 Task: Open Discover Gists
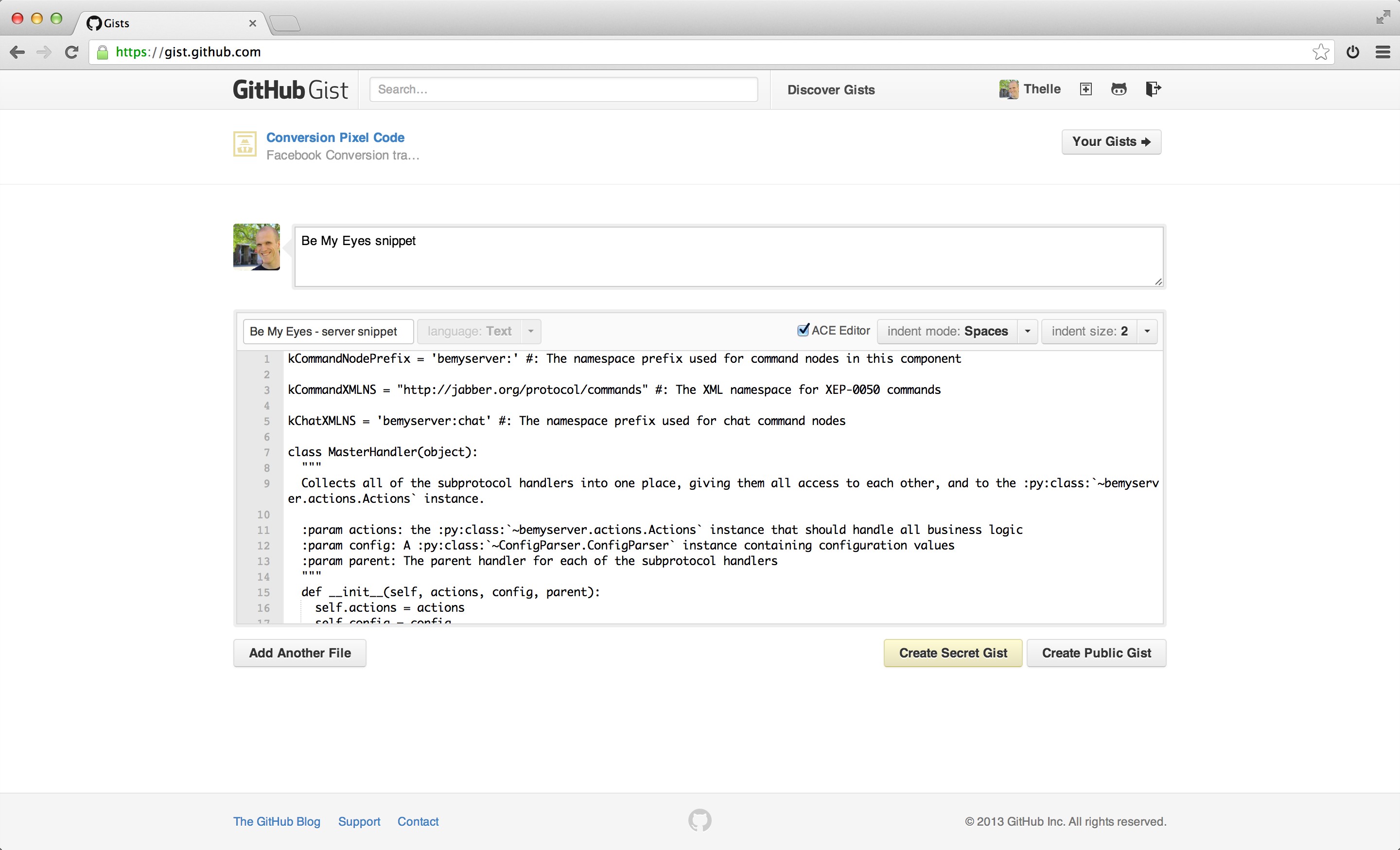[831, 89]
